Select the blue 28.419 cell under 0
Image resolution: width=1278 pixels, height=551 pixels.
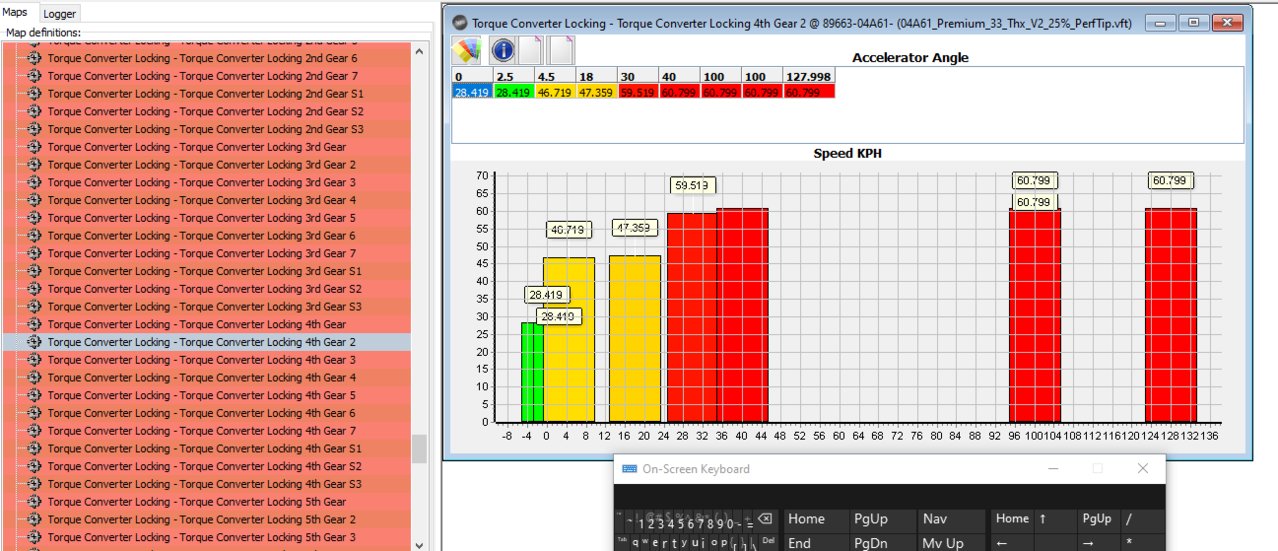tap(473, 91)
